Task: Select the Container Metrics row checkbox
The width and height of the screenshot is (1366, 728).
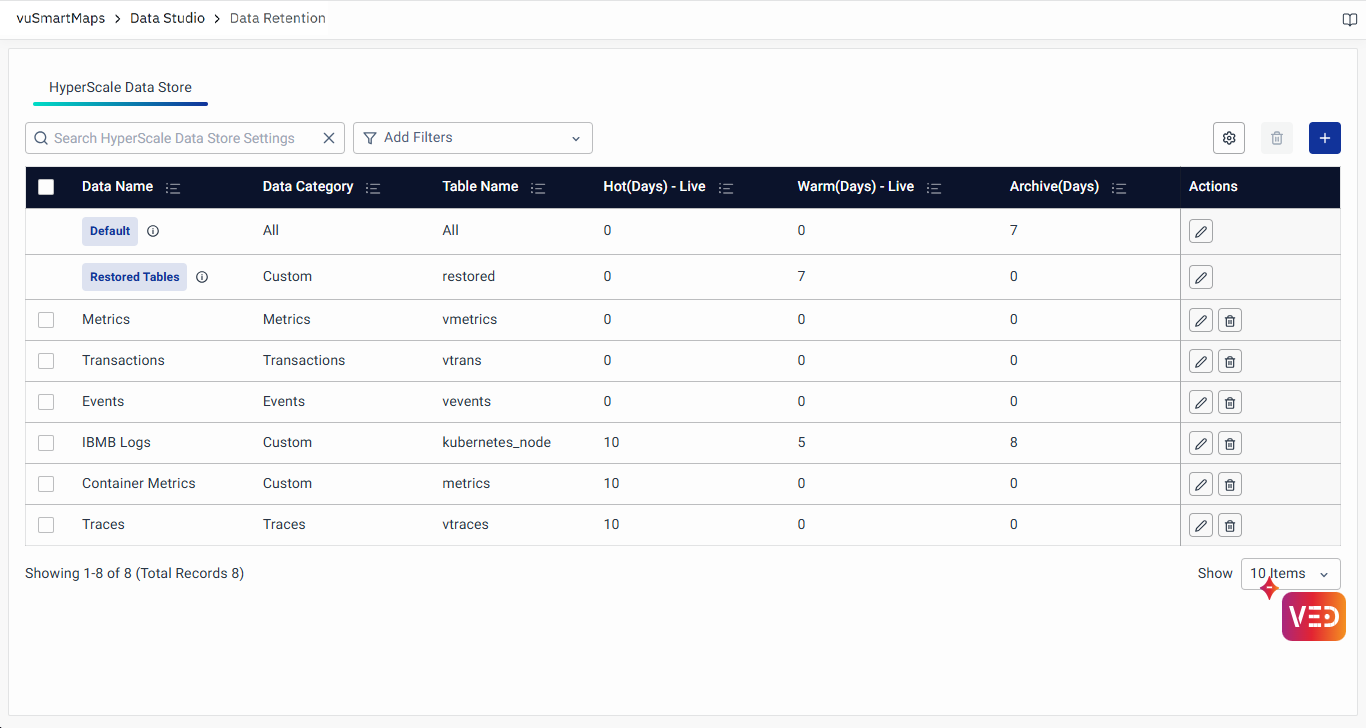Action: click(x=46, y=484)
